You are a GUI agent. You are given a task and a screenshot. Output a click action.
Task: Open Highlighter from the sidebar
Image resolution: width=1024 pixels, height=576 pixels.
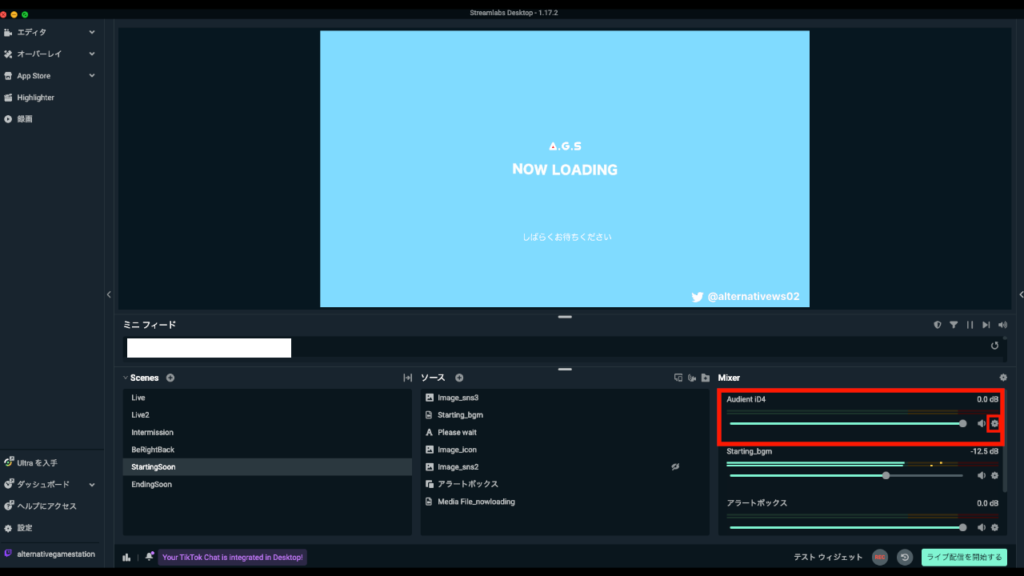click(x=35, y=98)
